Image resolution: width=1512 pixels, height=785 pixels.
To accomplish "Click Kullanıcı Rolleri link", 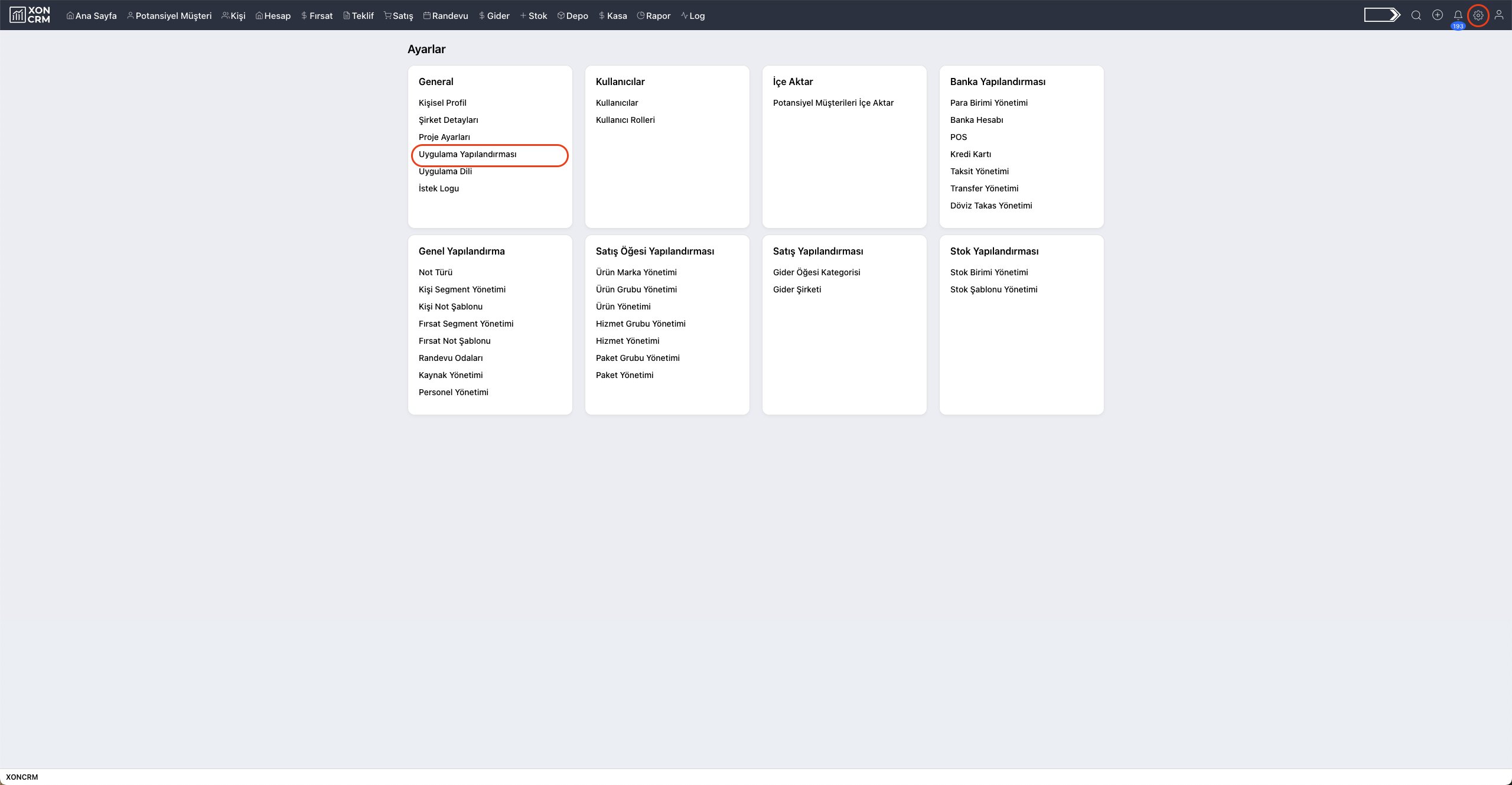I will pos(625,120).
